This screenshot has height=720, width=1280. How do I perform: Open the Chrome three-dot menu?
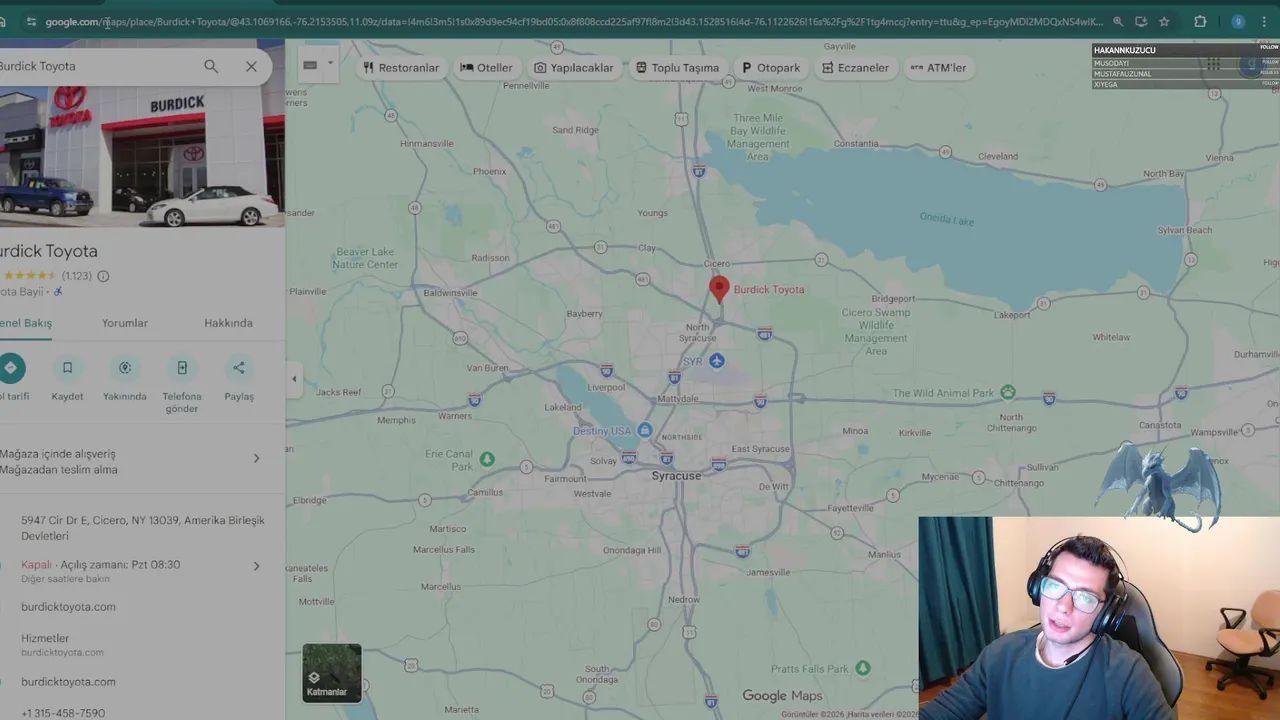(1264, 21)
